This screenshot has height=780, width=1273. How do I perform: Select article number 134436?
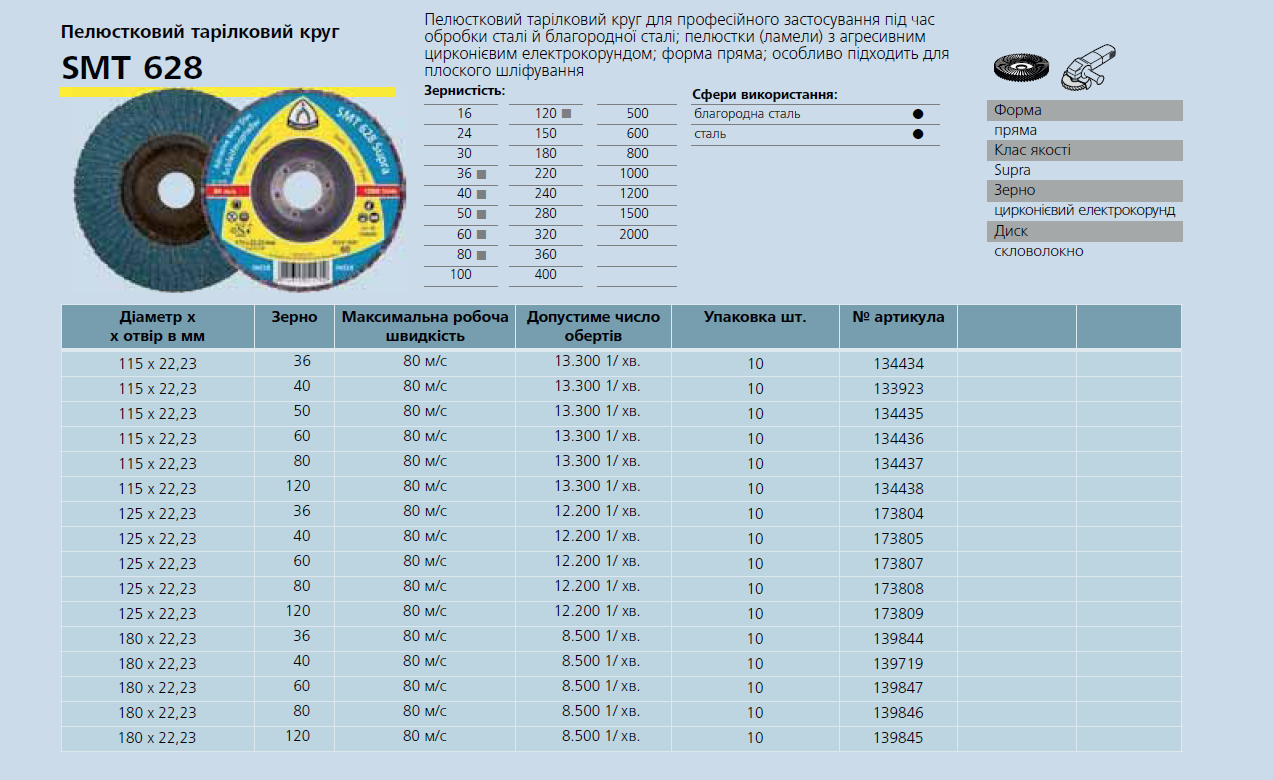(x=899, y=439)
